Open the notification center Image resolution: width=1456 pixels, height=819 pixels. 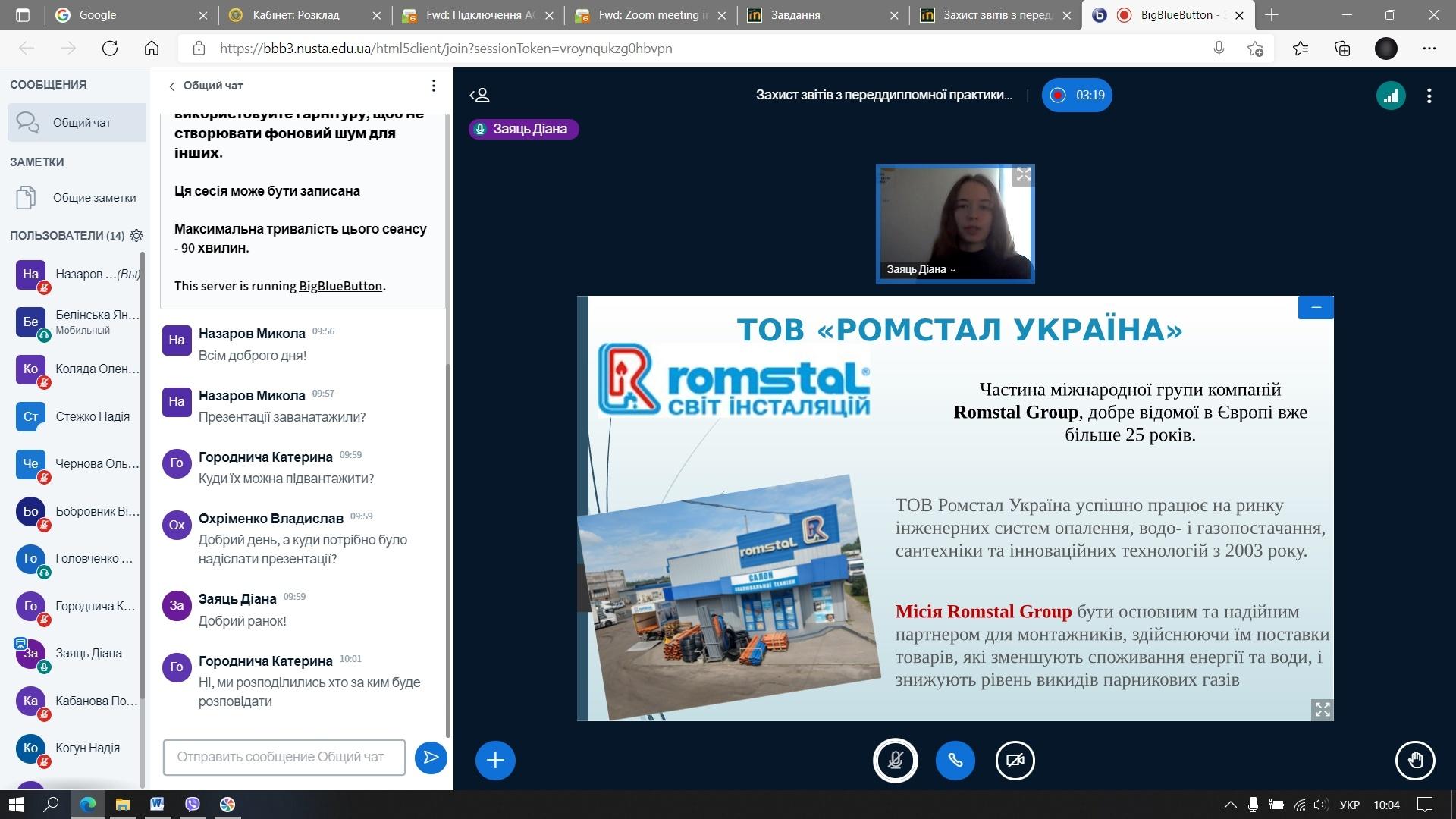[1425, 805]
